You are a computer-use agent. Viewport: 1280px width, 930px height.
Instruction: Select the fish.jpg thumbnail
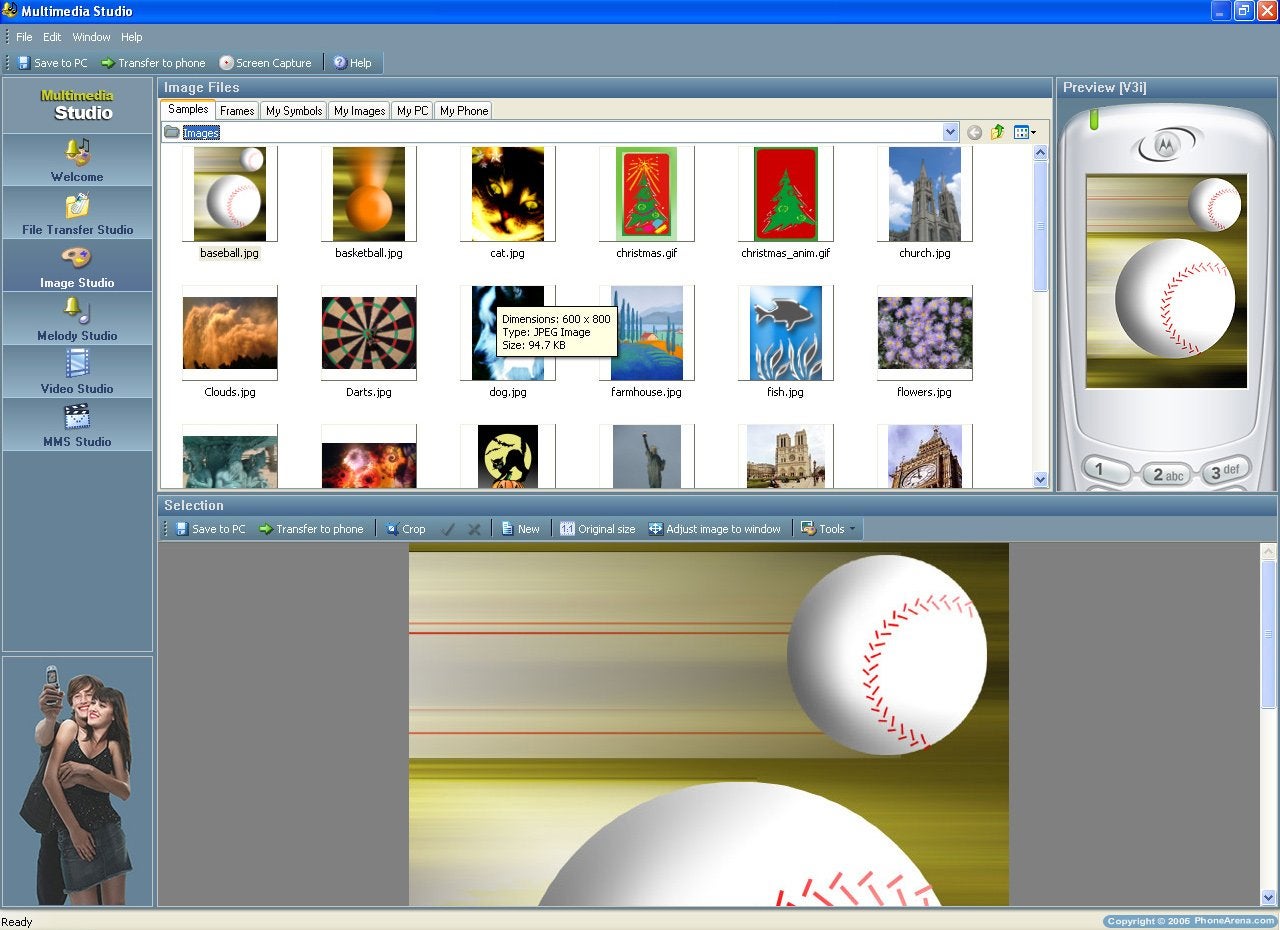[x=785, y=333]
